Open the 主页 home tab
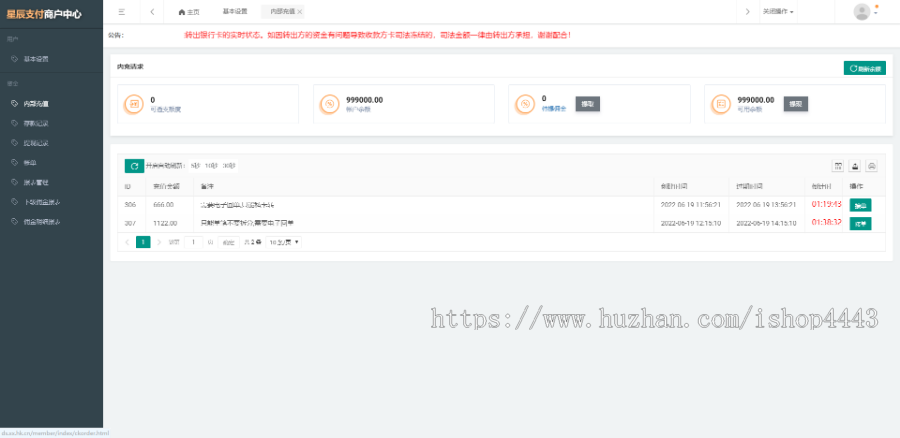900x438 pixels. 189,12
